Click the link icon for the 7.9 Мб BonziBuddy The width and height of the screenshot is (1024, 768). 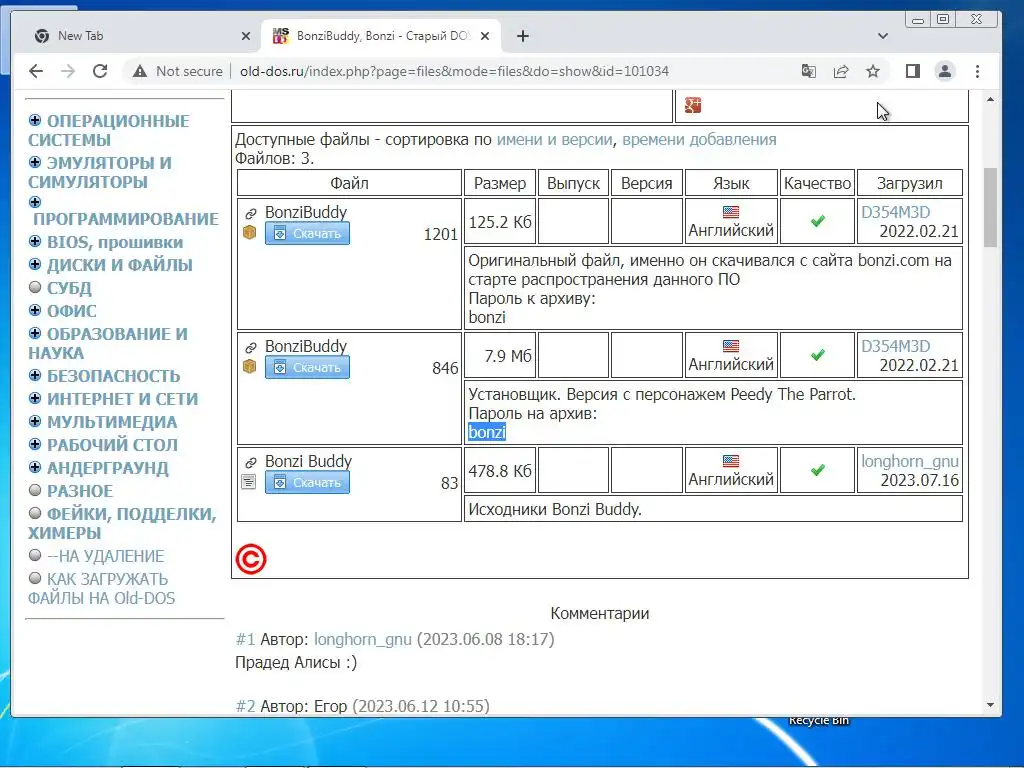click(x=251, y=347)
